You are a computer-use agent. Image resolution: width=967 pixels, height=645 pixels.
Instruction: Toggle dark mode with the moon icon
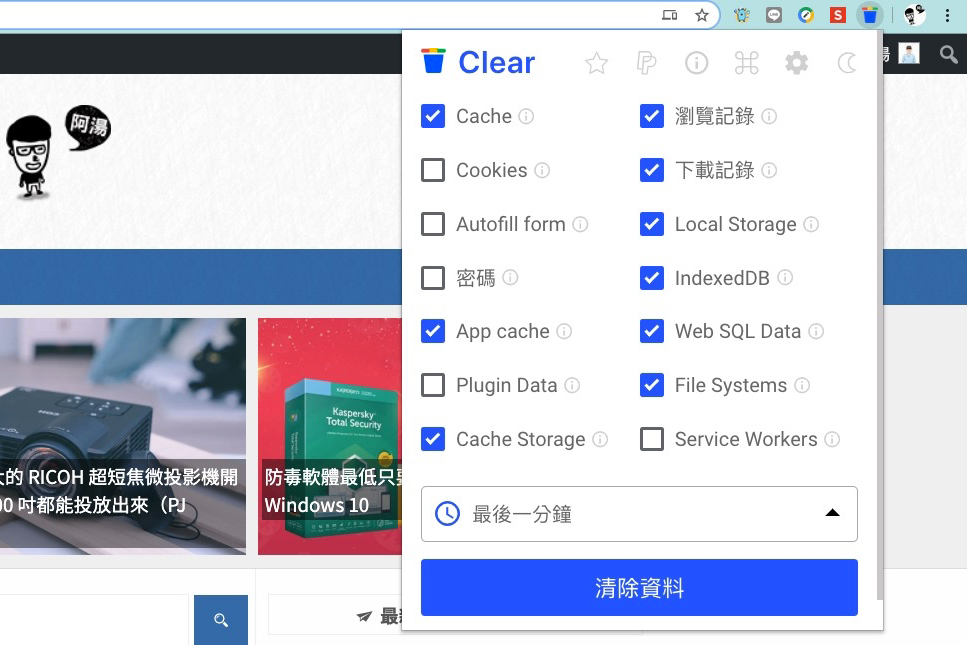pyautogui.click(x=846, y=62)
